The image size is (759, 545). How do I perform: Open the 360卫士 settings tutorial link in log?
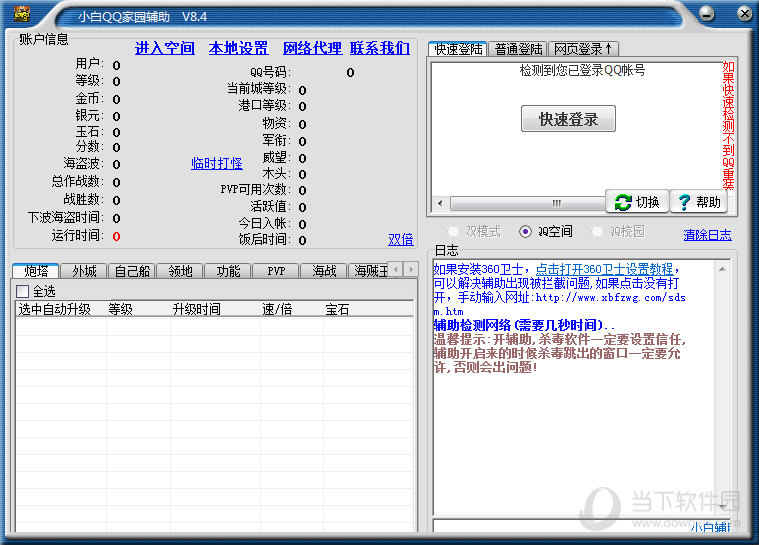pyautogui.click(x=604, y=269)
